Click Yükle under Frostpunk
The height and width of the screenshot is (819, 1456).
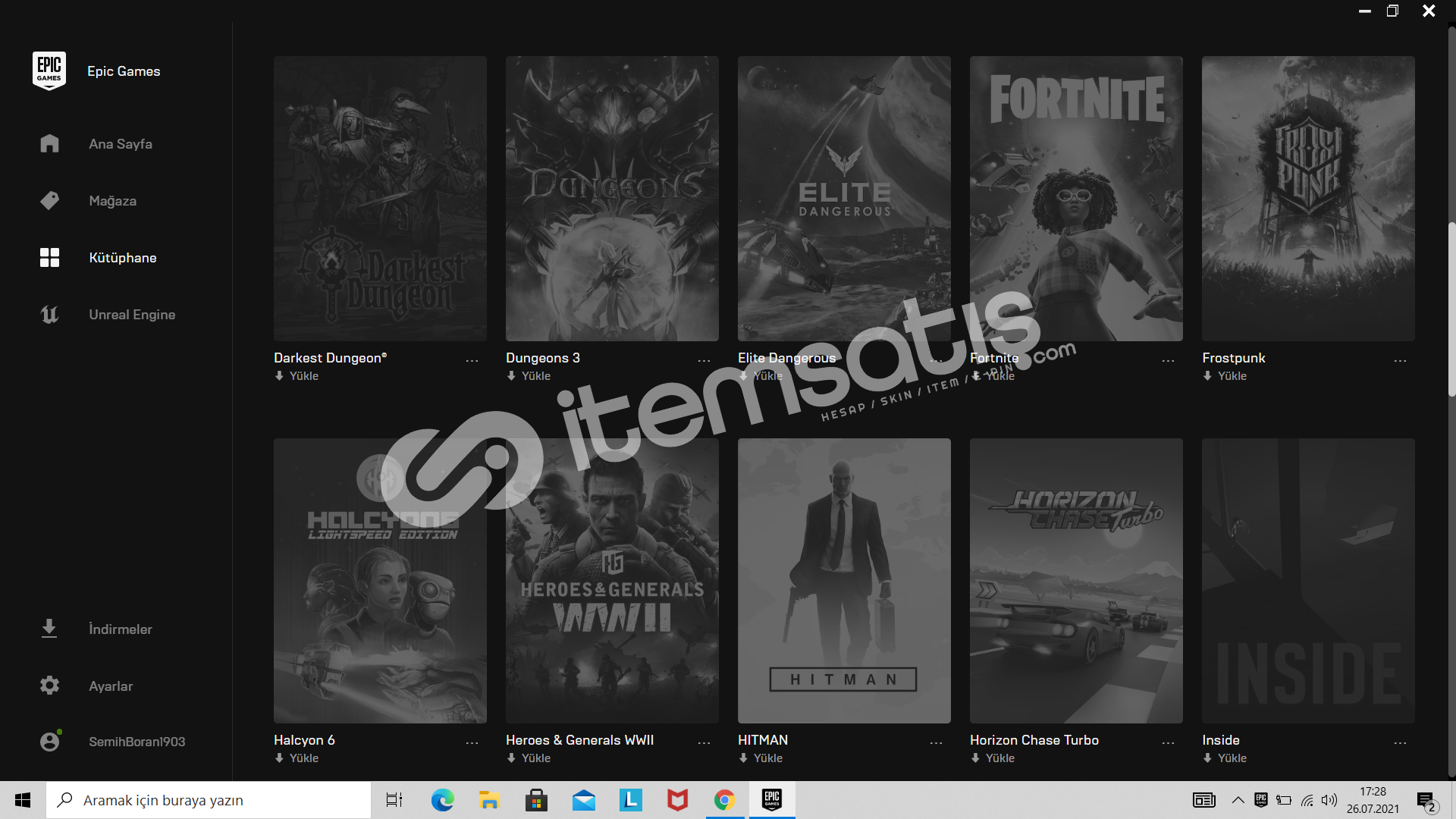click(x=1225, y=375)
